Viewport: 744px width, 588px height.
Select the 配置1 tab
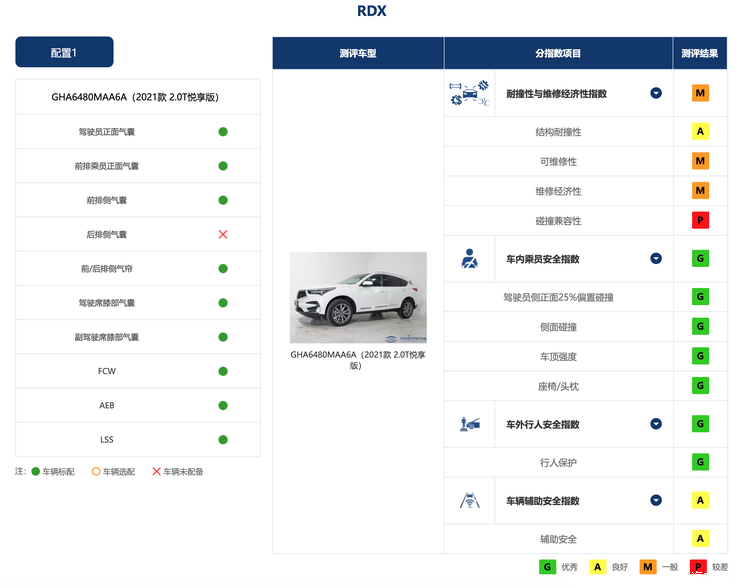point(64,52)
